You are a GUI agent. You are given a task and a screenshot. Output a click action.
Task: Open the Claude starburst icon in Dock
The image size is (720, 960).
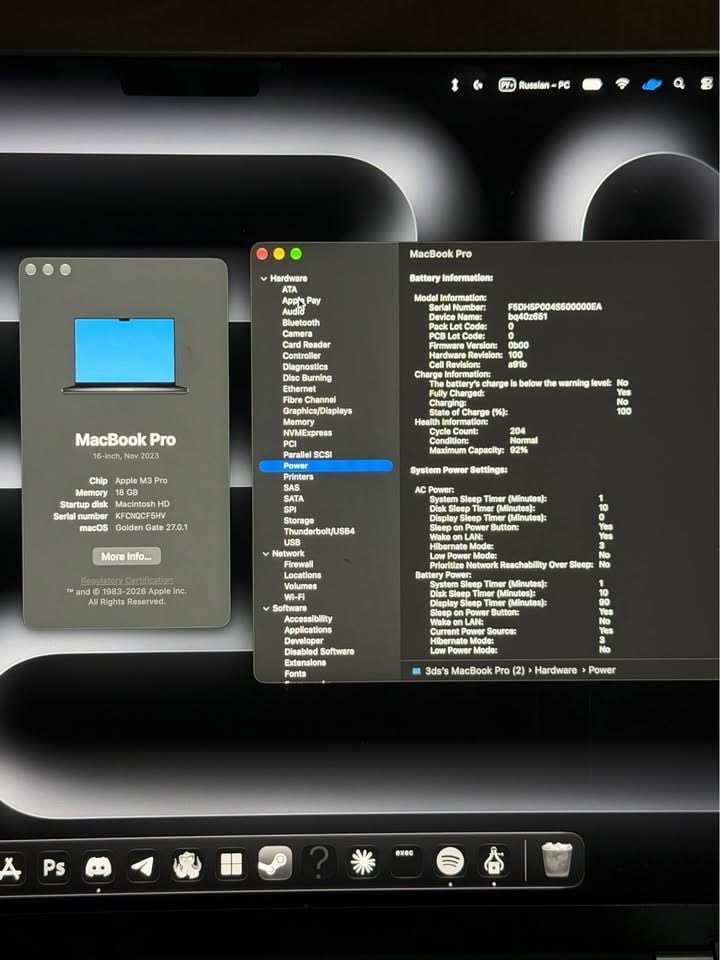click(362, 861)
